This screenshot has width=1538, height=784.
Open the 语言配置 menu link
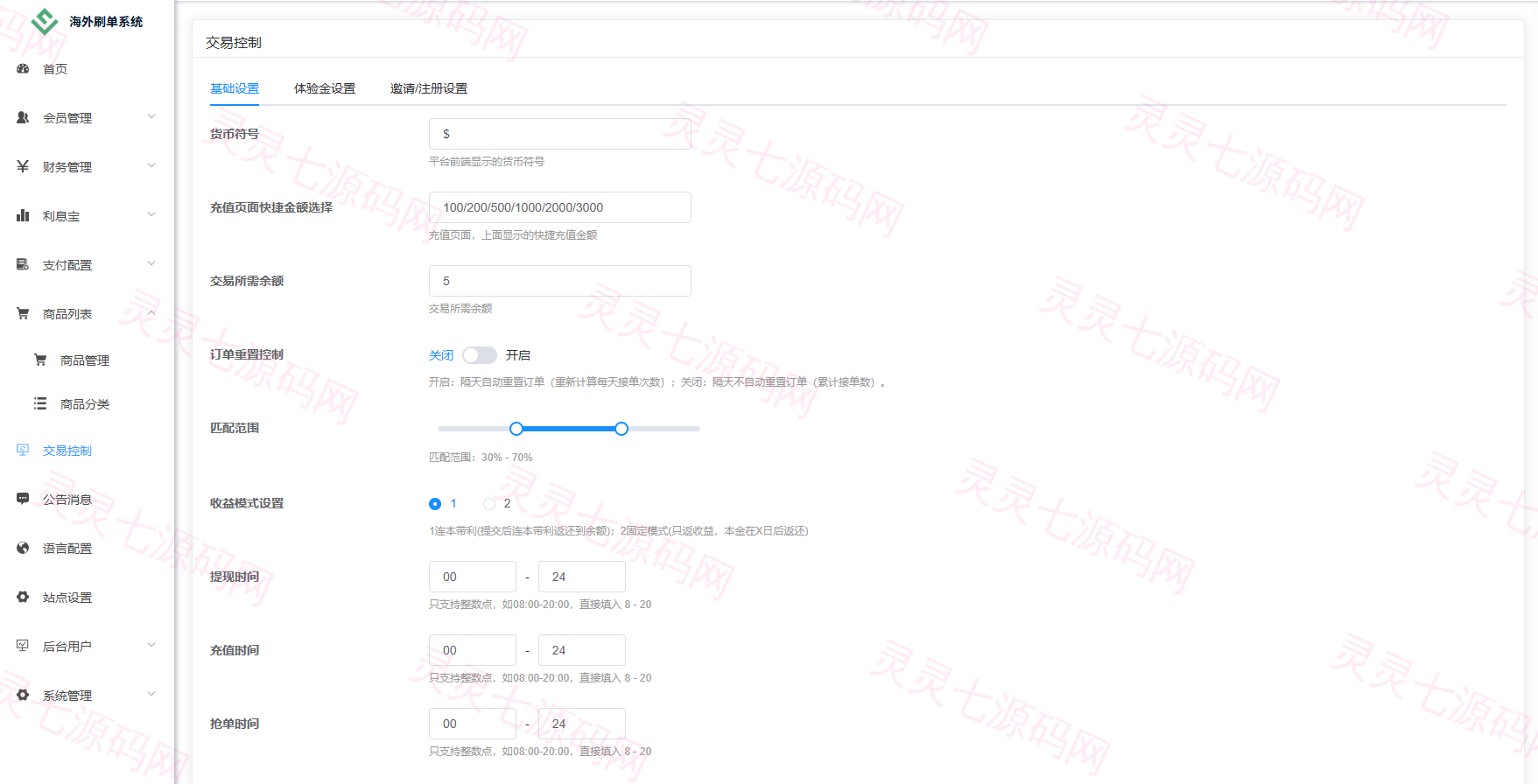tap(67, 549)
